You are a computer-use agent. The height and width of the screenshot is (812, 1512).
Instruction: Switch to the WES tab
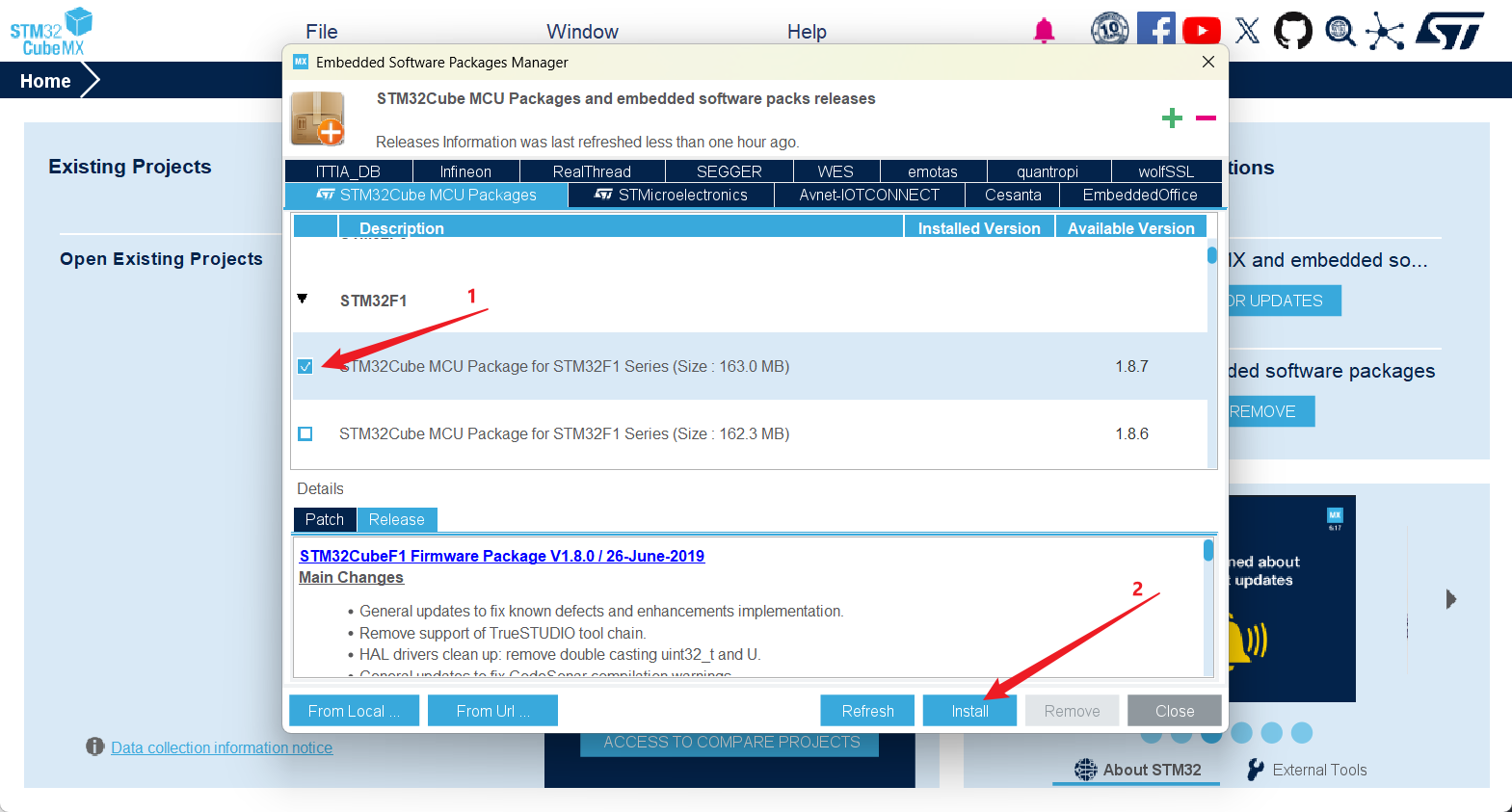point(836,170)
